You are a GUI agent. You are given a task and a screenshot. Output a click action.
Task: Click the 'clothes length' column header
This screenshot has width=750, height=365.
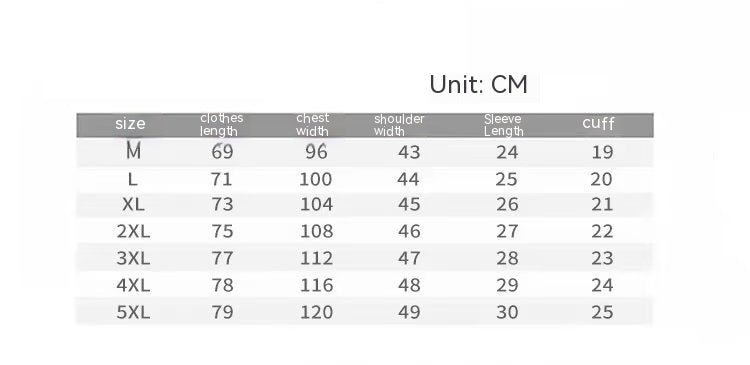coord(221,124)
